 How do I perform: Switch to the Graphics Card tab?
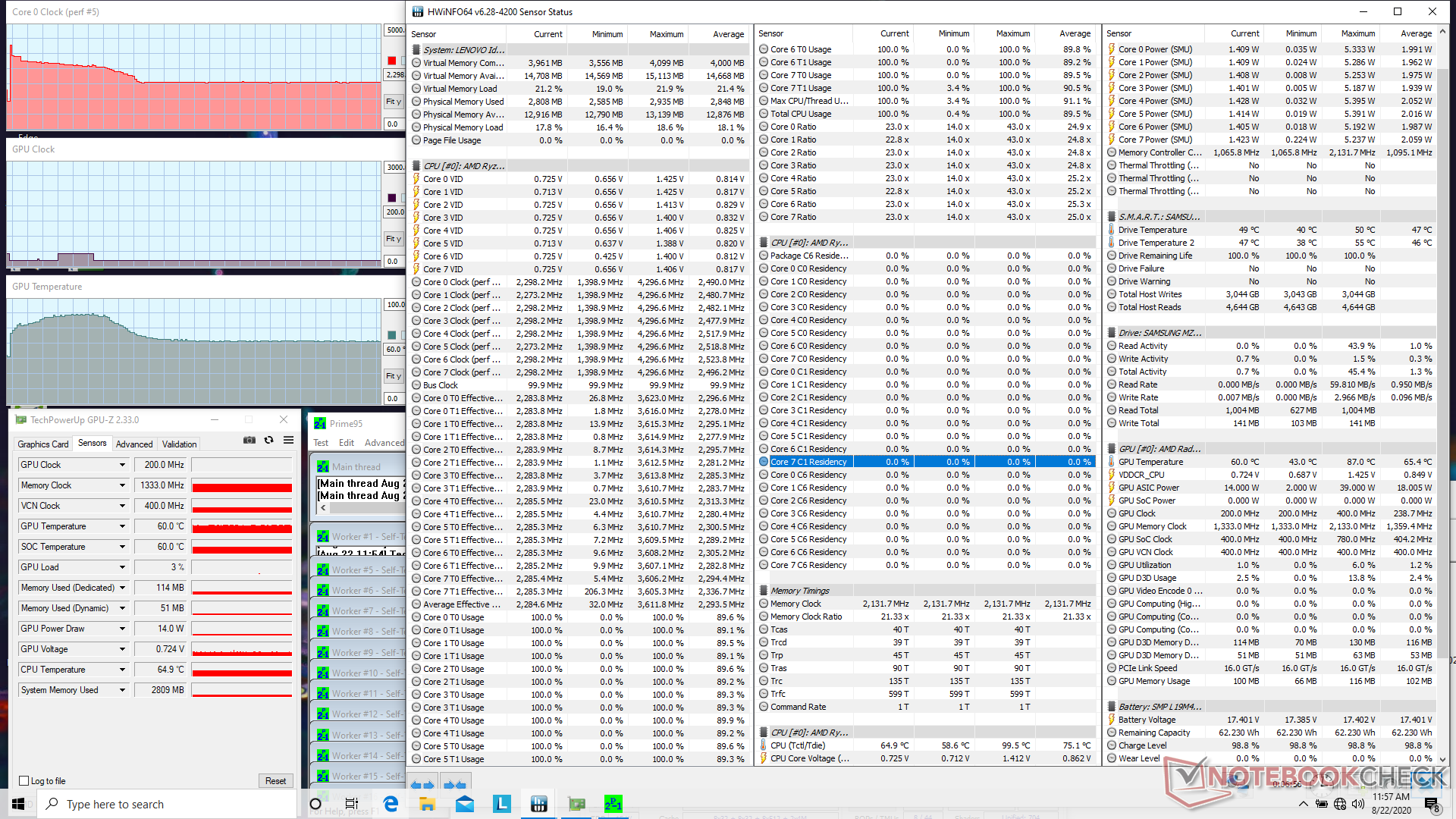tap(43, 444)
